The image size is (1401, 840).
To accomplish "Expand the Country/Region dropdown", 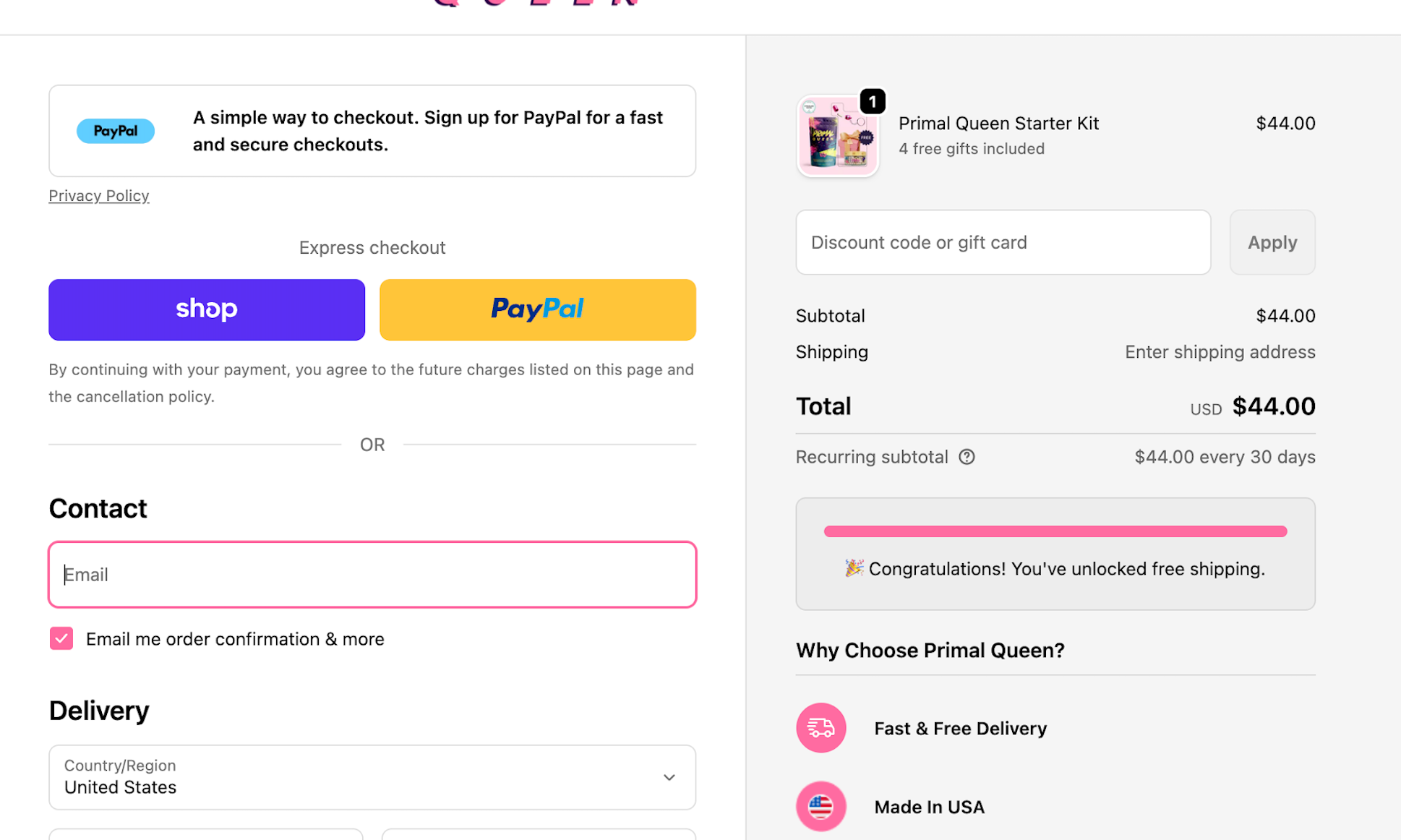I will (x=372, y=777).
